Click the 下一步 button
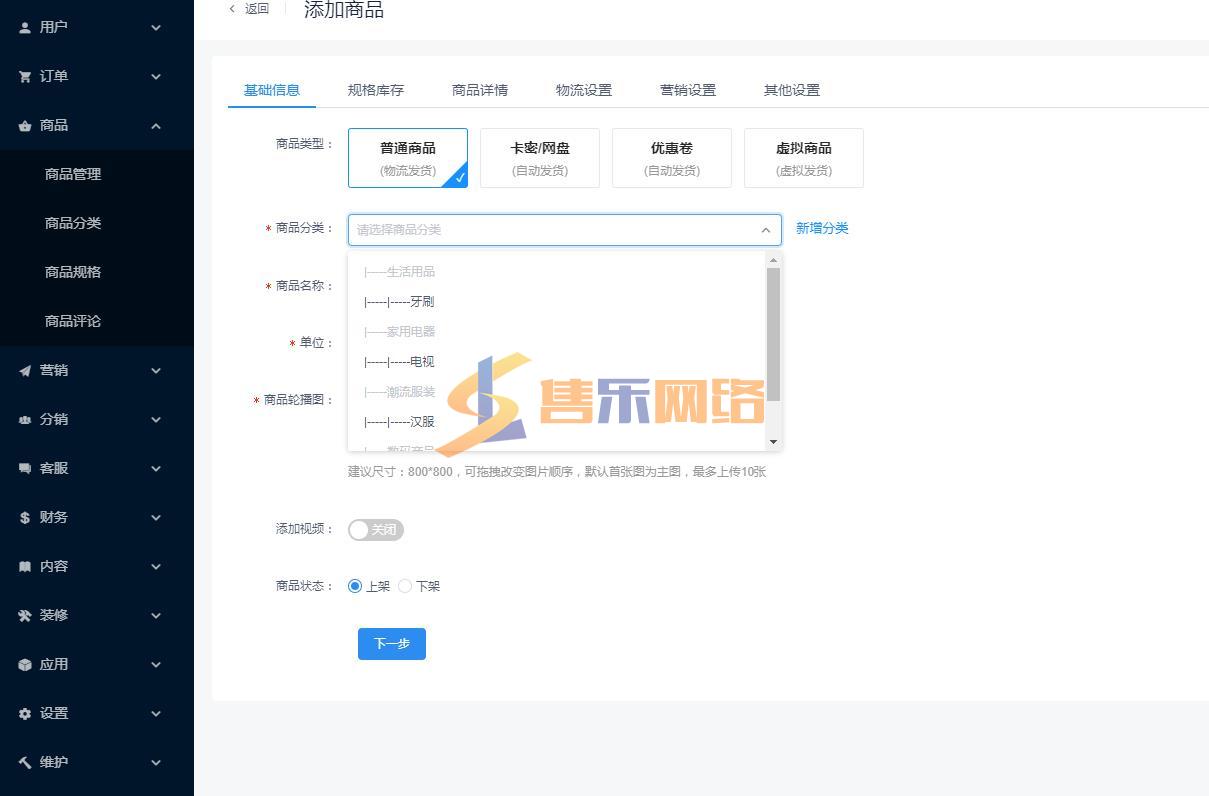1209x796 pixels. click(392, 644)
